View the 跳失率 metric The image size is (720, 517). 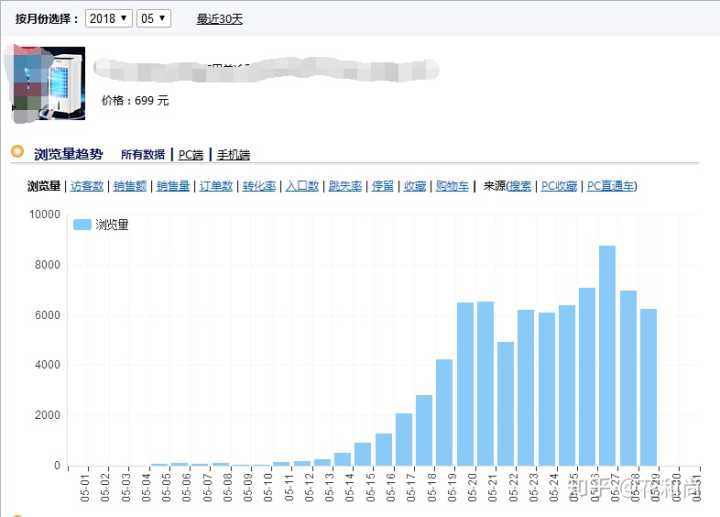pos(344,186)
